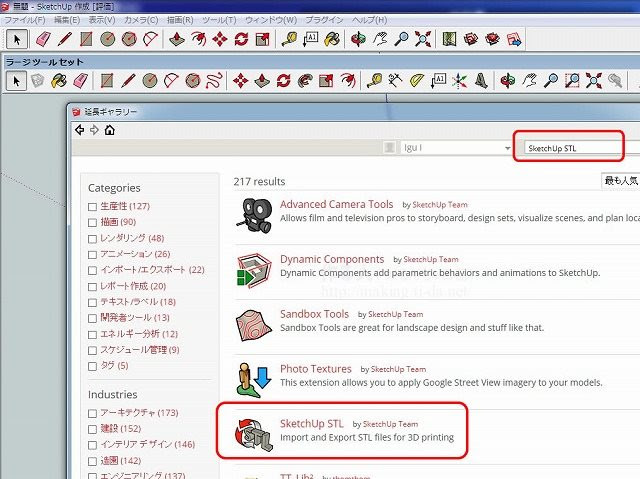Select the Scale tool in top toolbar
The width and height of the screenshot is (640, 479).
click(x=262, y=40)
